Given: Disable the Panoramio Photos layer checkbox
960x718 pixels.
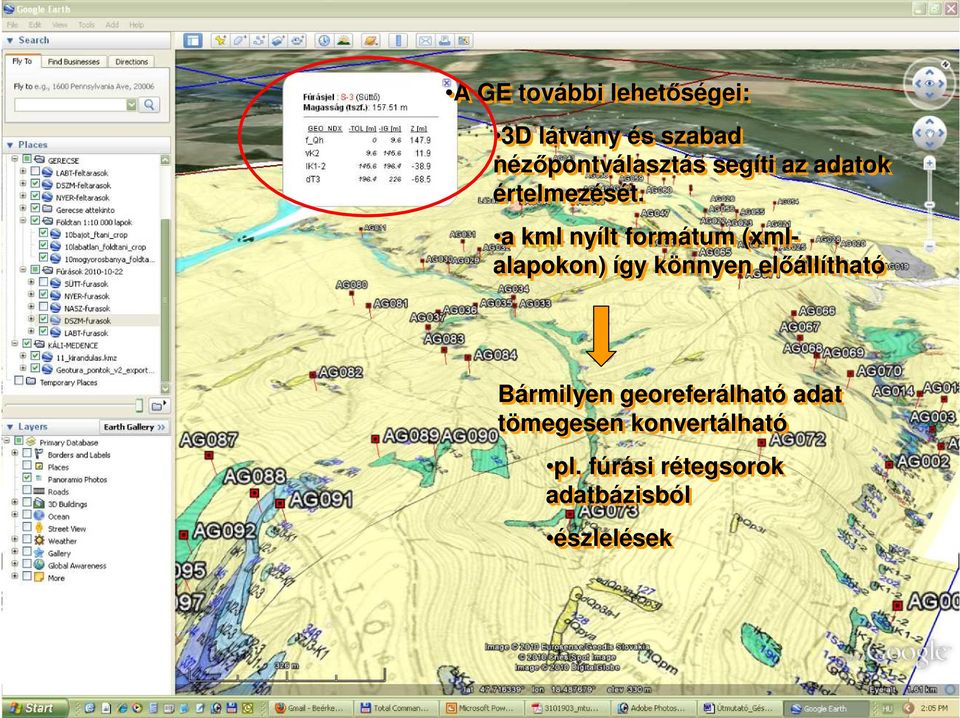Looking at the screenshot, I should (x=27, y=478).
